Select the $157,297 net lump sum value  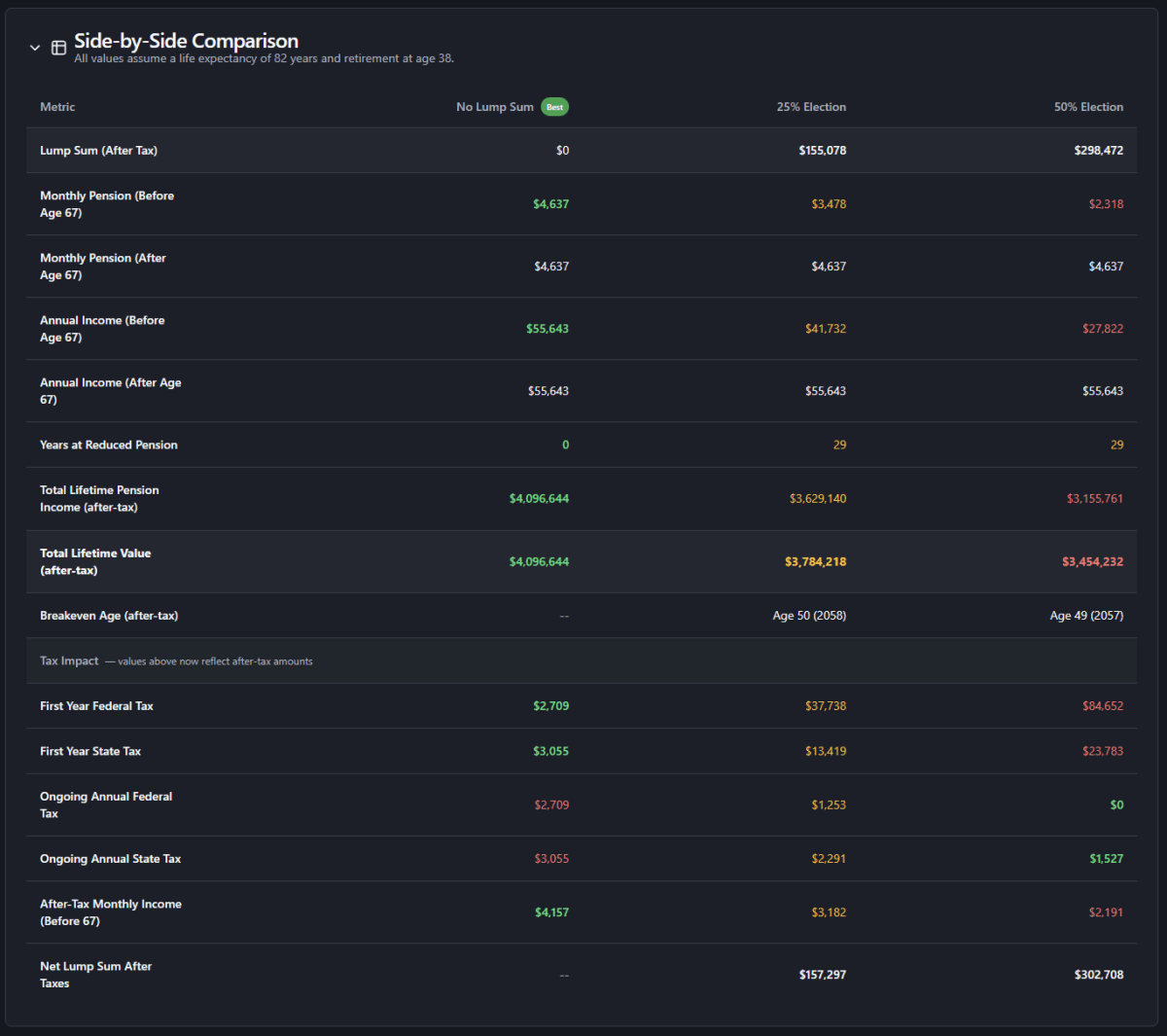[x=822, y=975]
